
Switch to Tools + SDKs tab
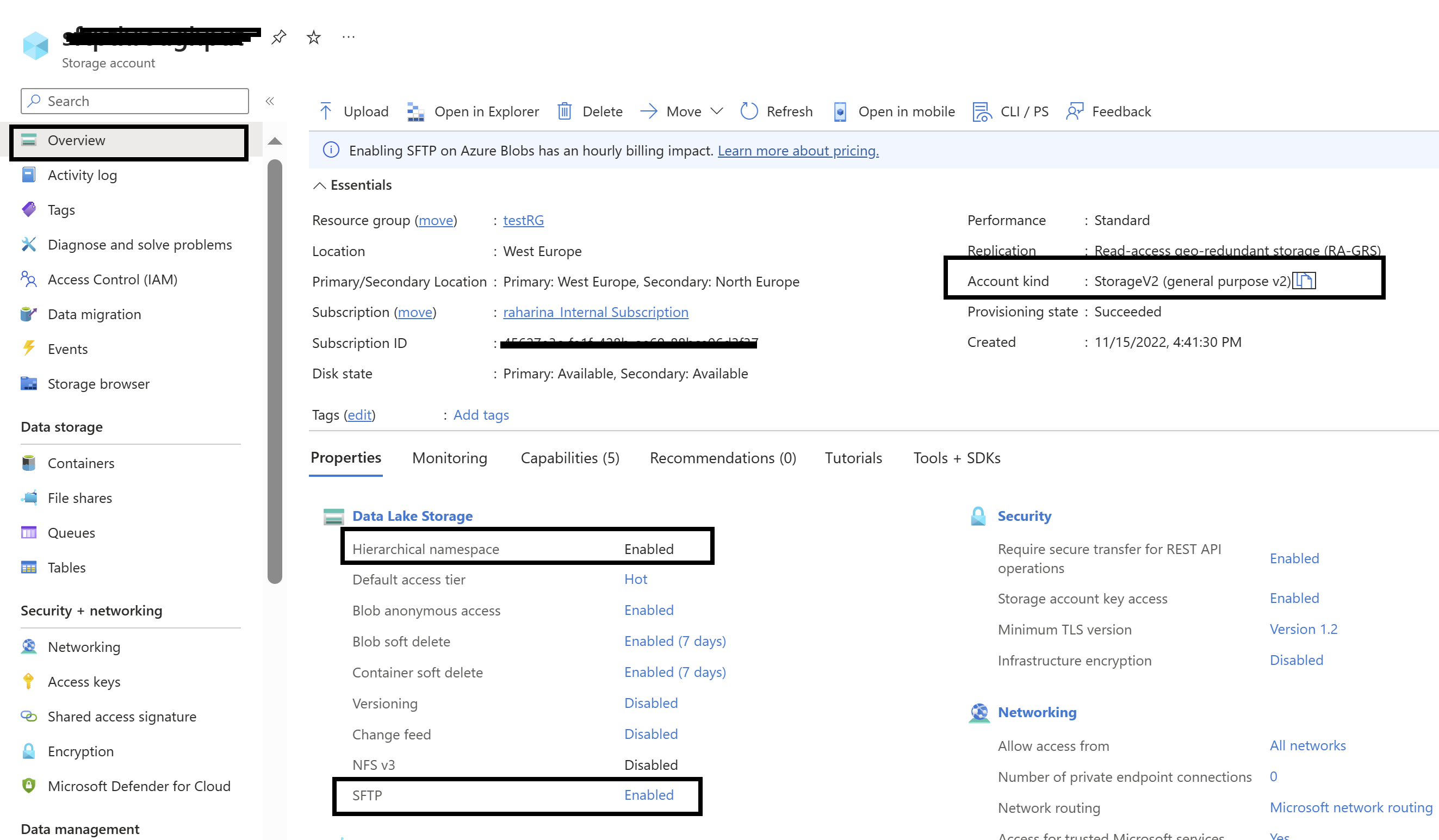pos(957,458)
